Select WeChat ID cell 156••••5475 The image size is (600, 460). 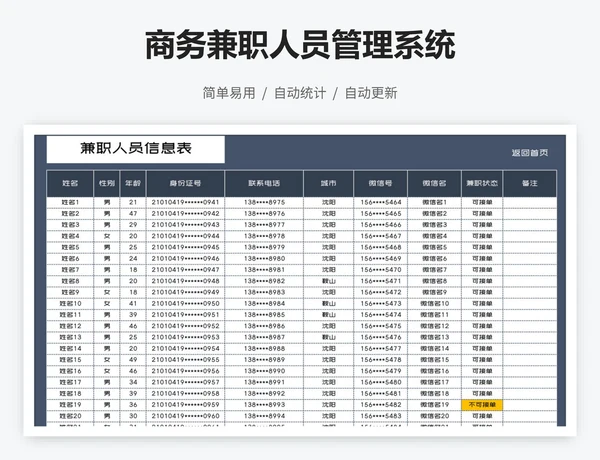[x=381, y=326]
